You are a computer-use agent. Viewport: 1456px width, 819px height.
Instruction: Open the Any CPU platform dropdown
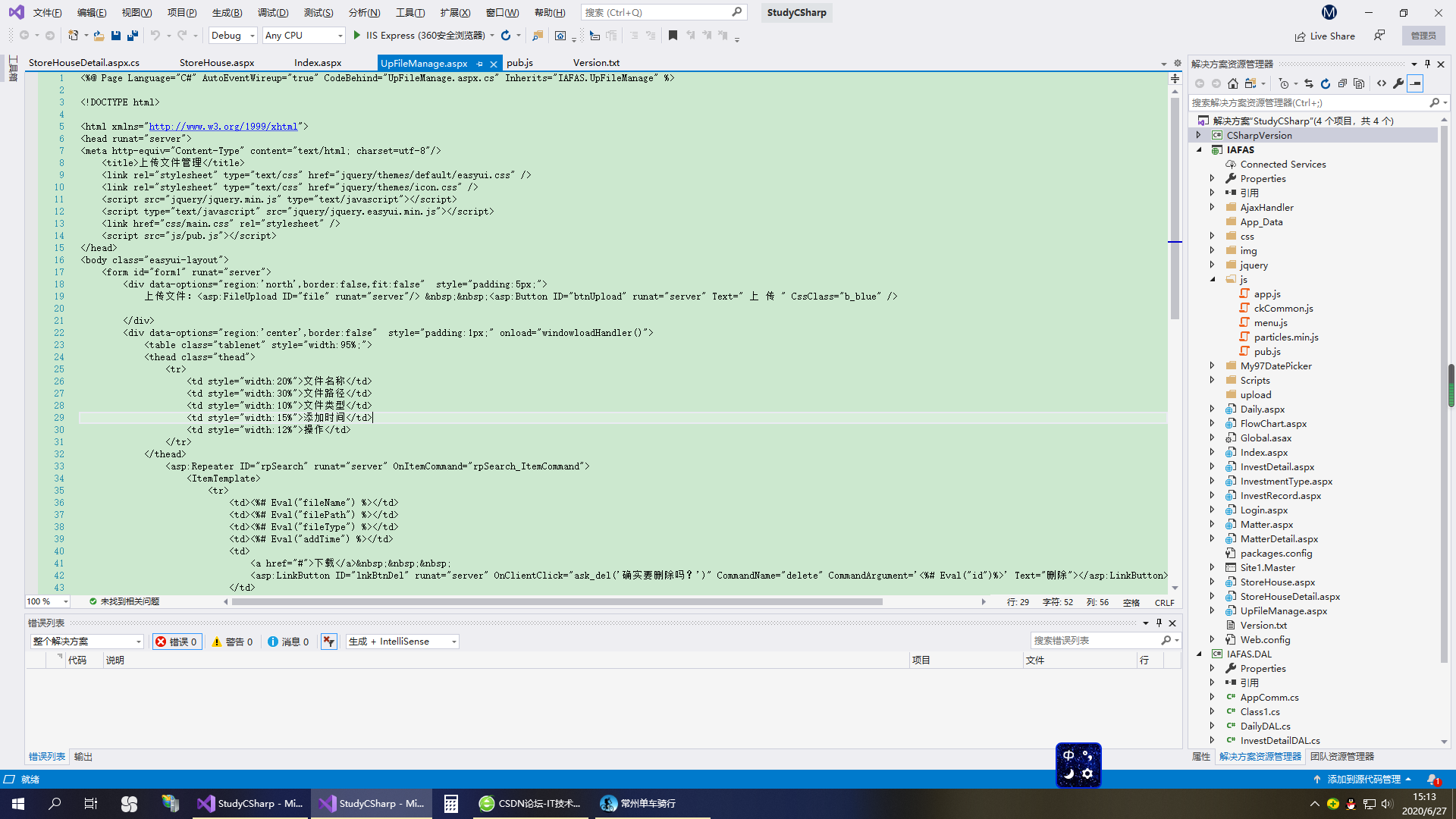[x=303, y=36]
